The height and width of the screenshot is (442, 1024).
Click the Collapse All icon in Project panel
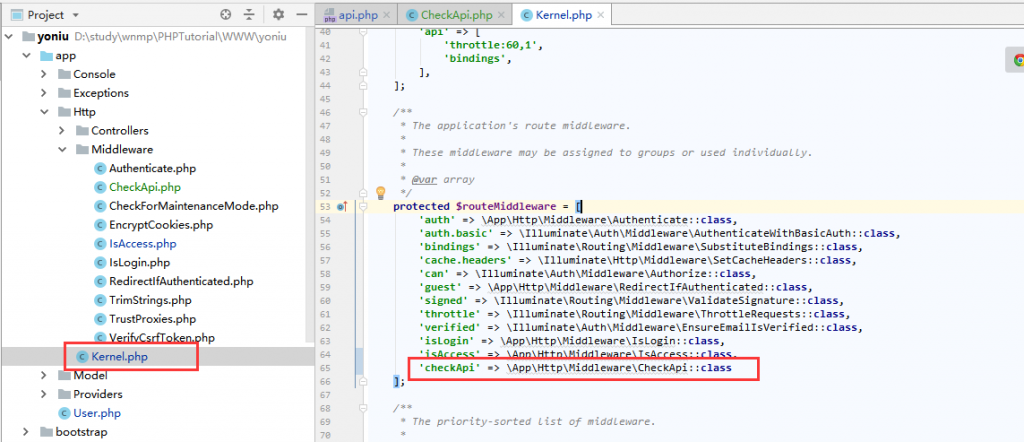[x=251, y=15]
